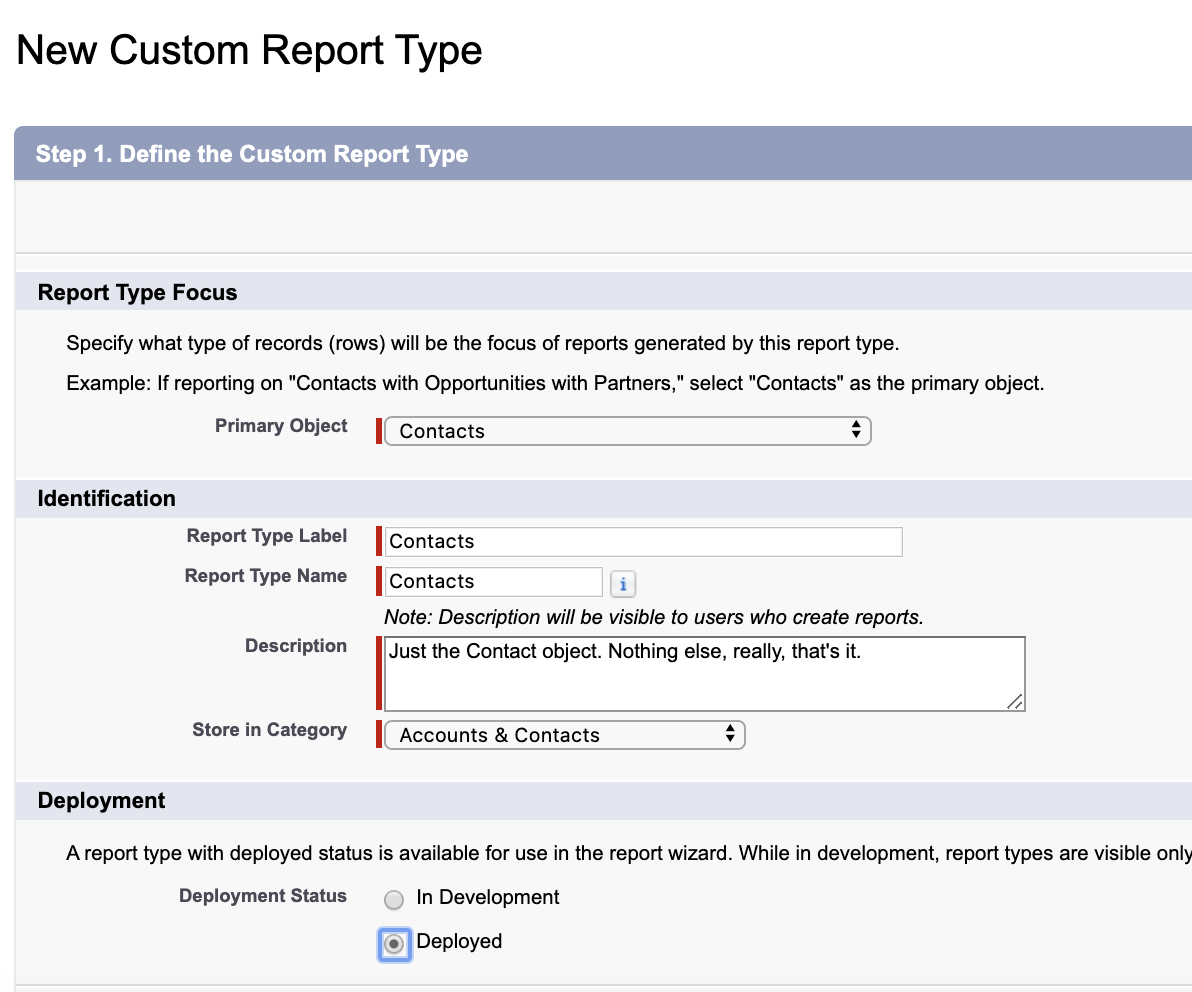The width and height of the screenshot is (1192, 992).
Task: Click the 'New Custom Report Type' page title
Action: [x=249, y=50]
